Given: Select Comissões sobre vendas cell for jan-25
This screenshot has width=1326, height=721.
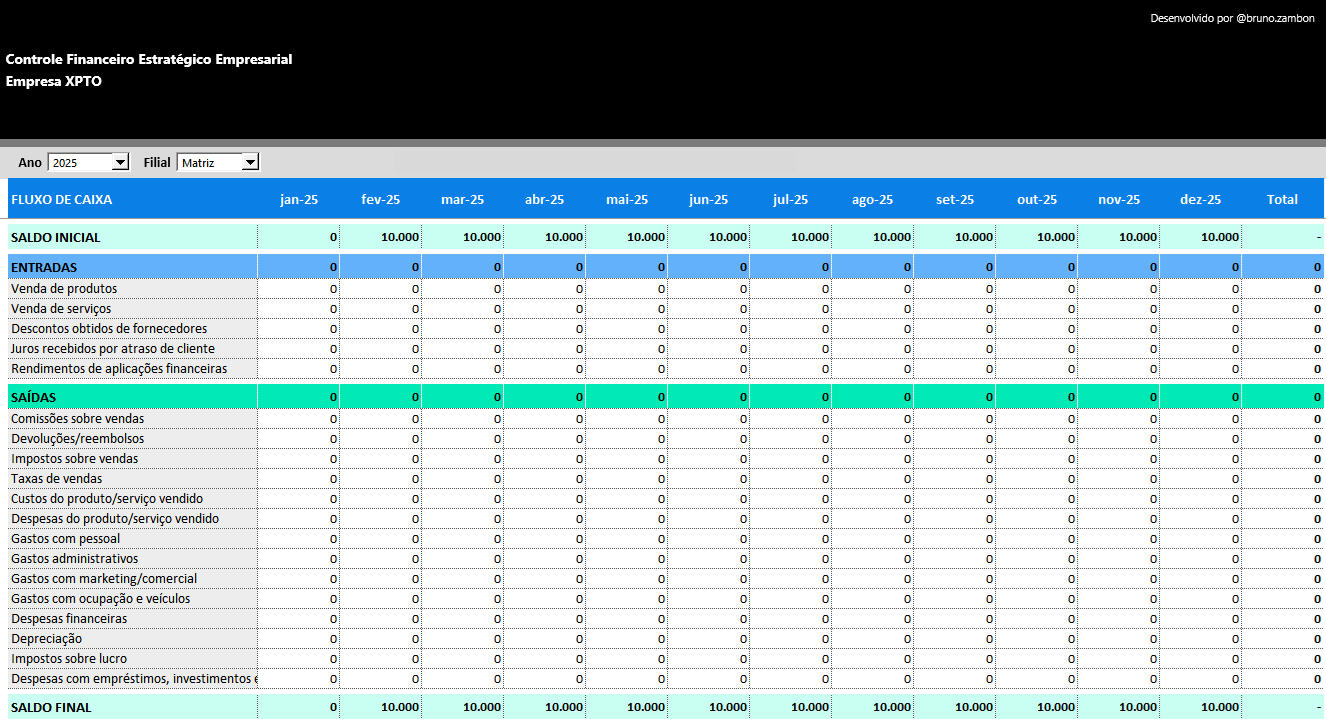Looking at the screenshot, I should tap(299, 418).
